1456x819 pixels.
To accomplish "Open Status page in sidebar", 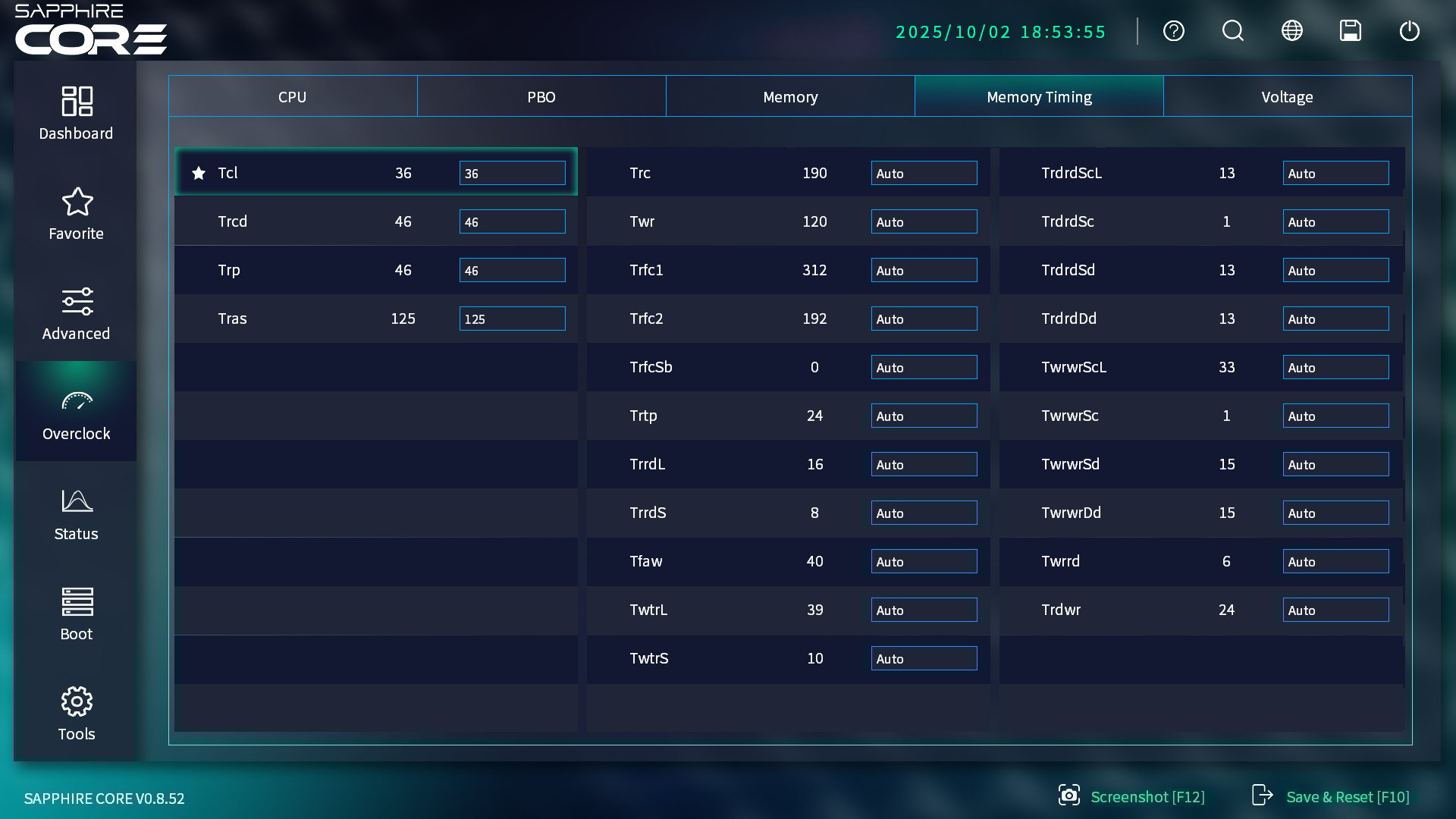I will coord(76,514).
